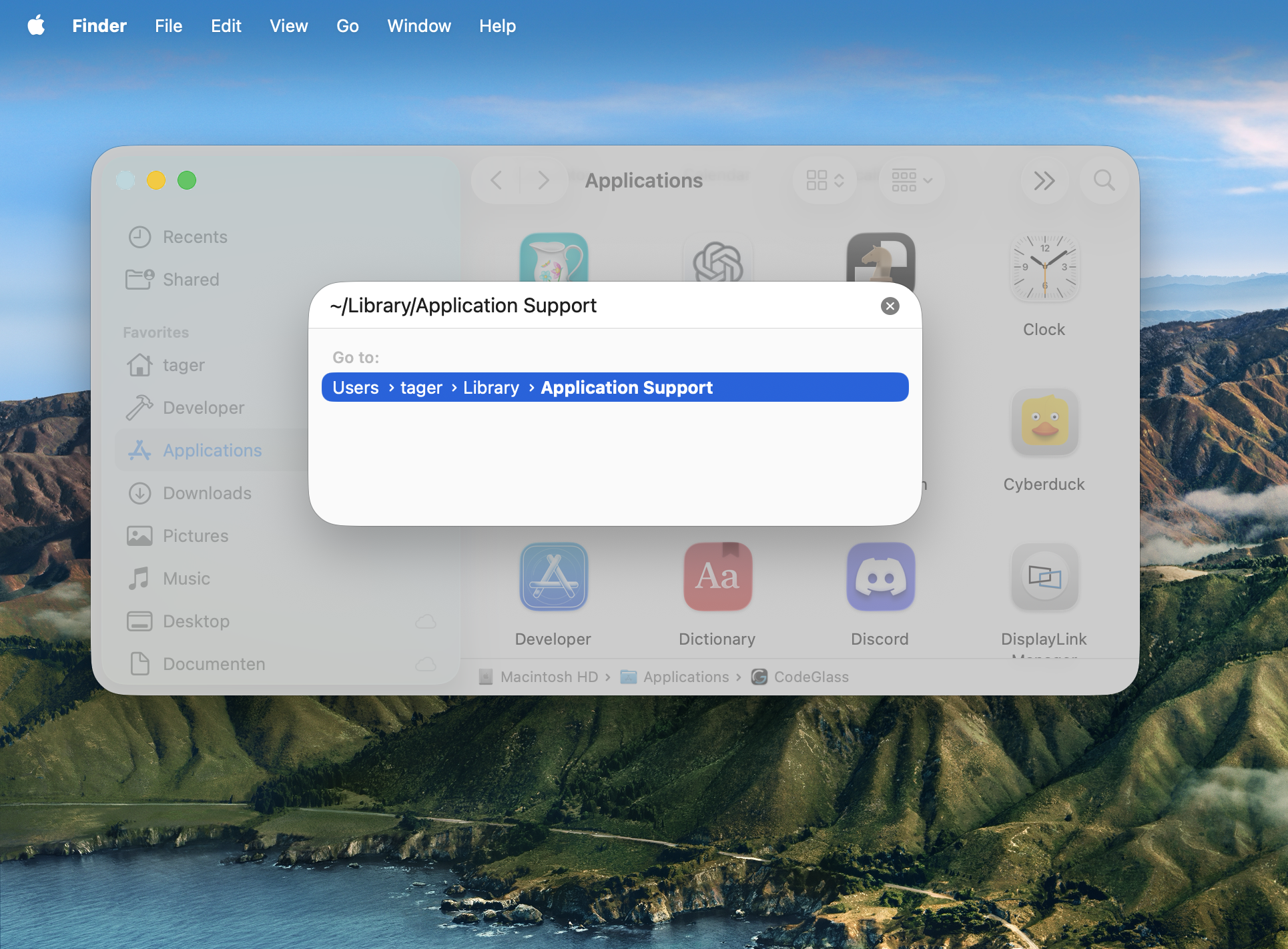Select the Application Support suggestion row

(615, 387)
